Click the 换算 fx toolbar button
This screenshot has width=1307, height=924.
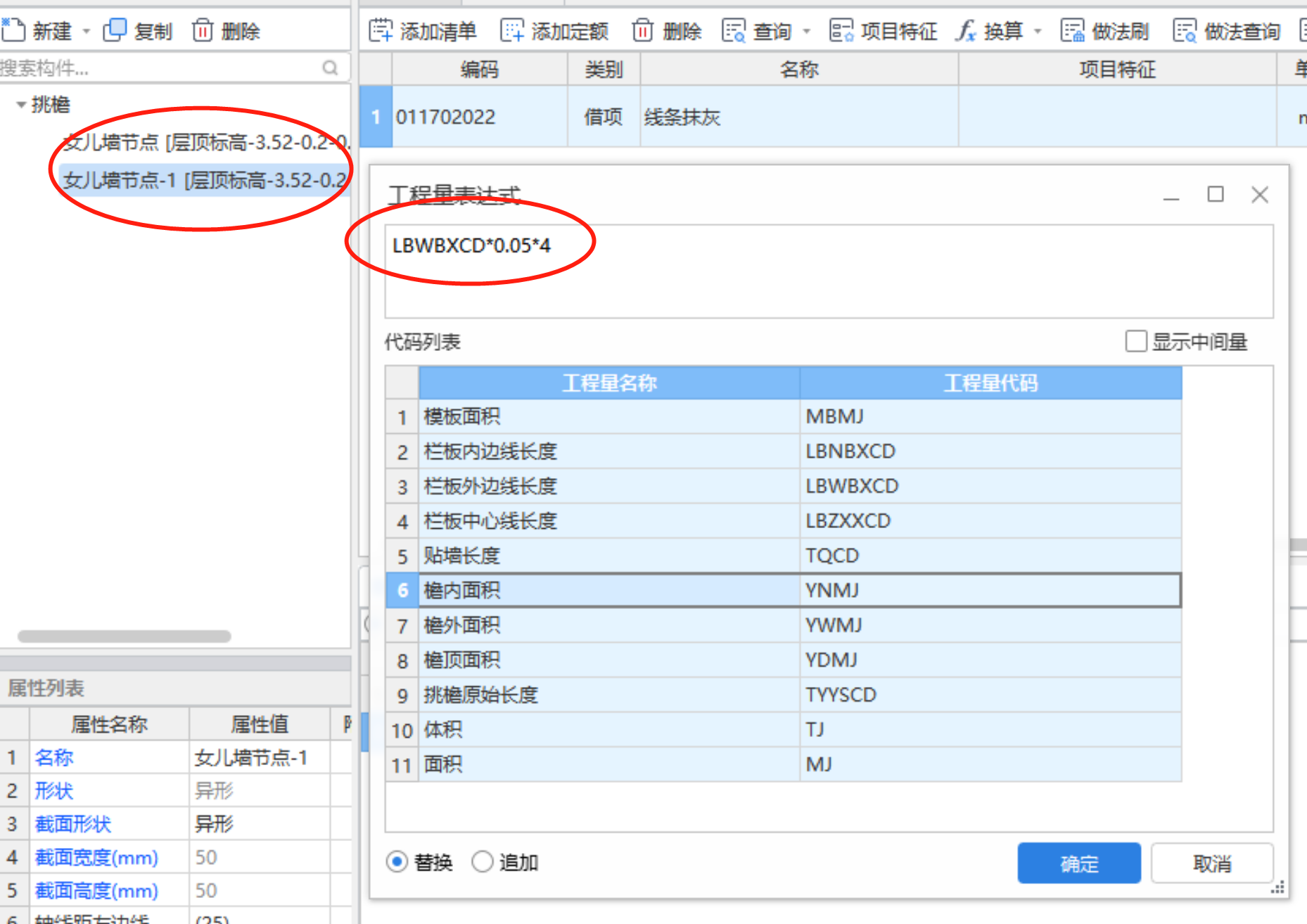(989, 31)
